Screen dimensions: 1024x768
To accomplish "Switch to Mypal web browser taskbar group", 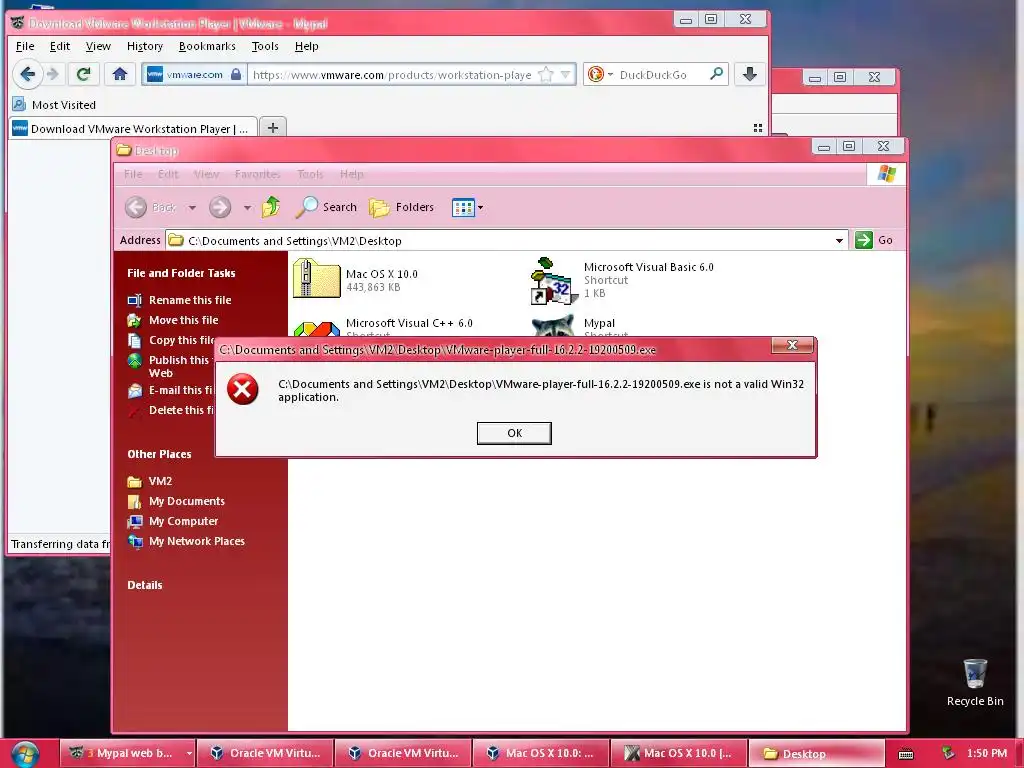I will click(127, 753).
